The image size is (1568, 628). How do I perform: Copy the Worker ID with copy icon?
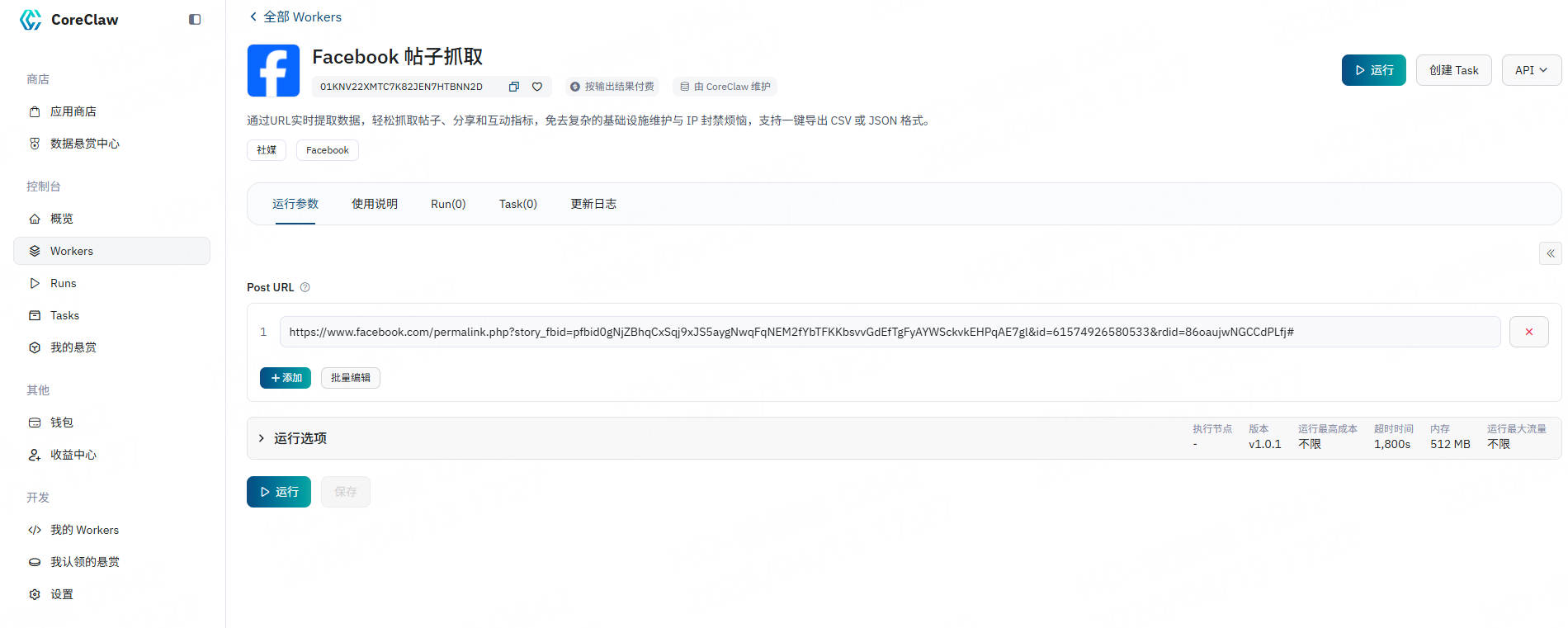[x=513, y=87]
